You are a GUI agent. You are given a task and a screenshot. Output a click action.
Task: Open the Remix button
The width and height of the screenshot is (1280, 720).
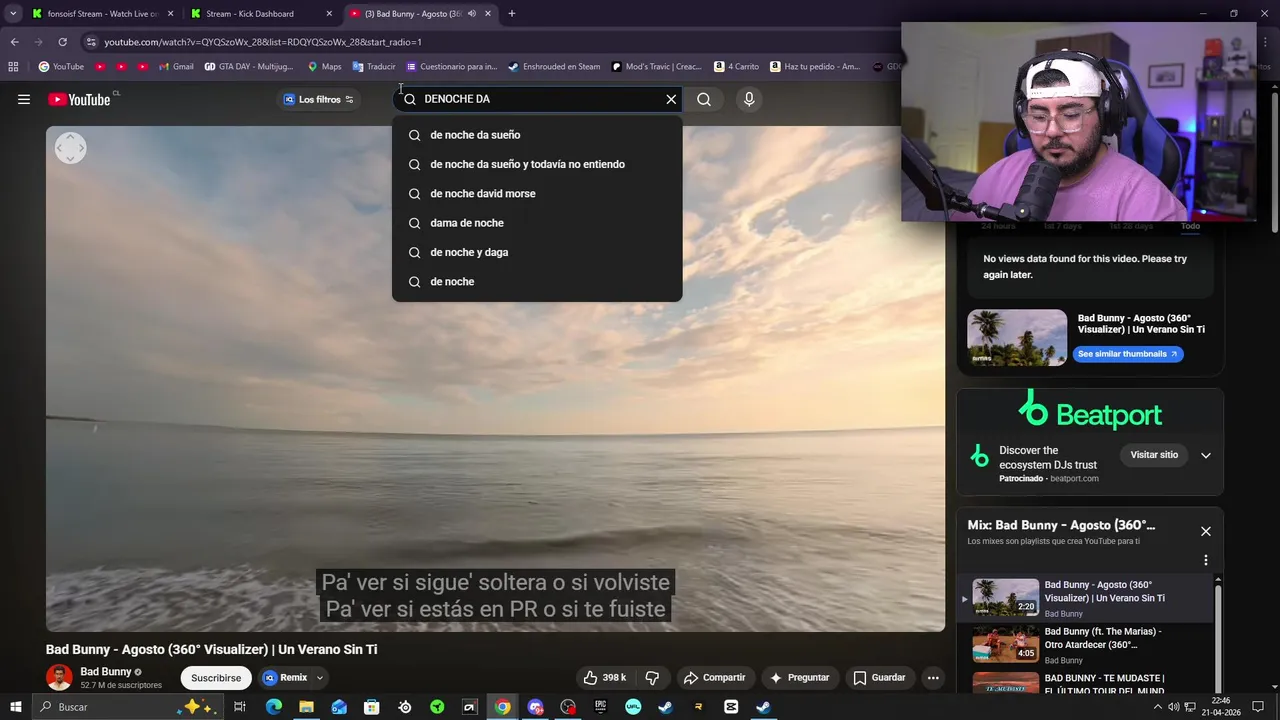pos(285,677)
